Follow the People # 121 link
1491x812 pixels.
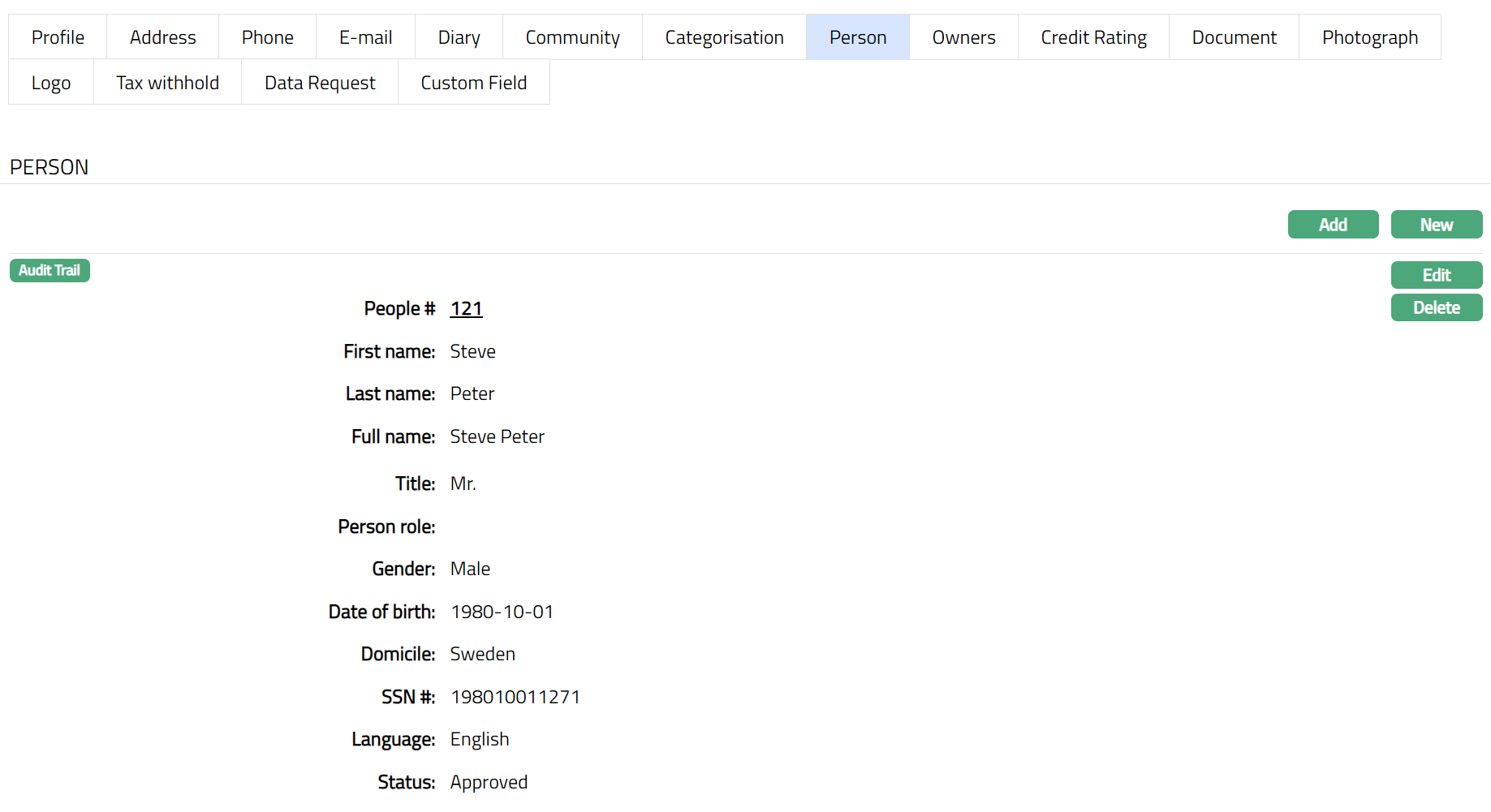466,309
